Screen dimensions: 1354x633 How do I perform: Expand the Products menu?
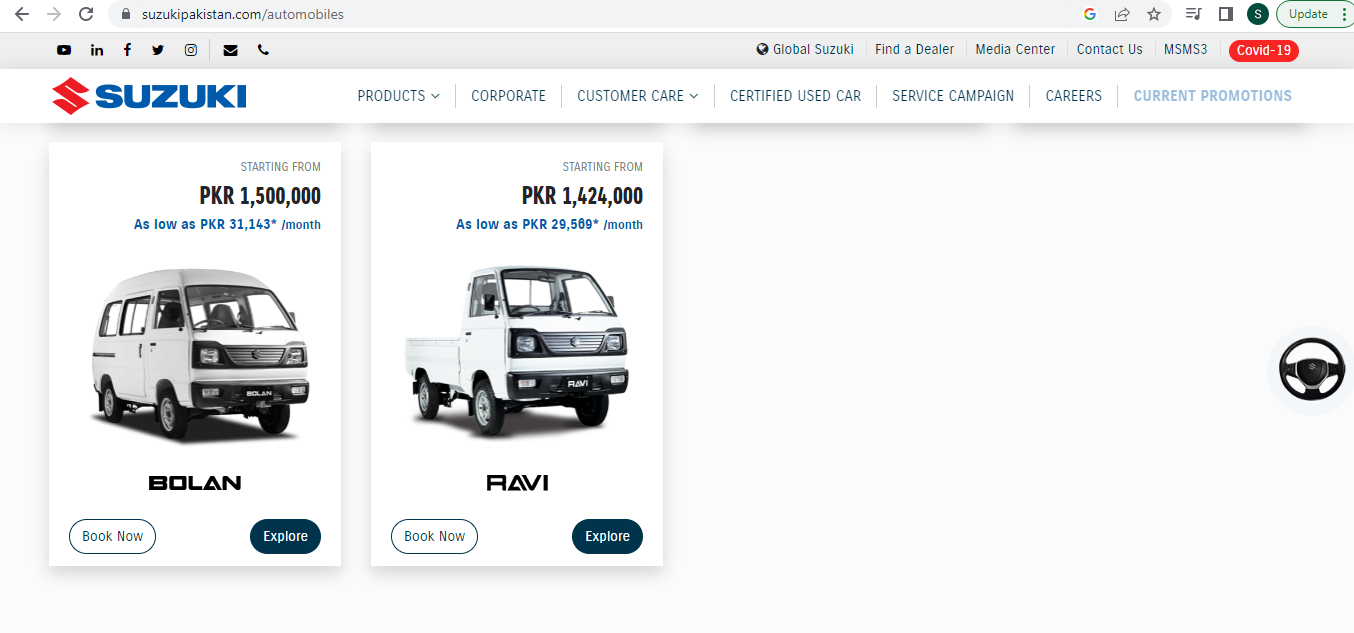coord(398,96)
